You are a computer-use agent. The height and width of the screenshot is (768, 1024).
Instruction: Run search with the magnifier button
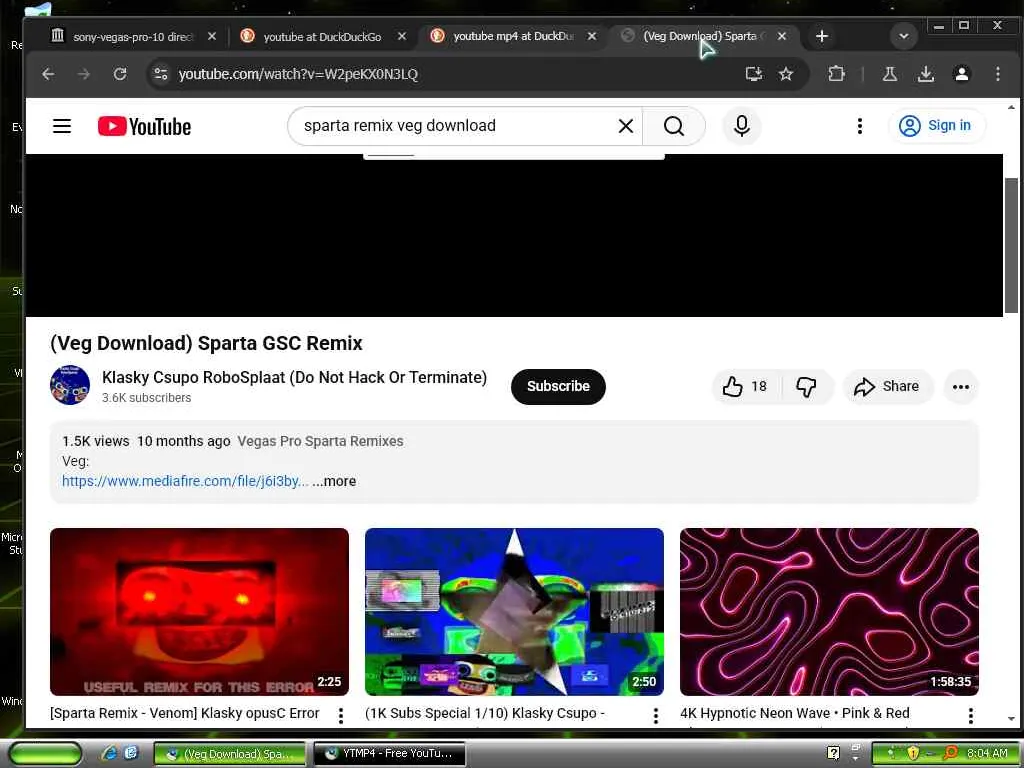tap(674, 125)
